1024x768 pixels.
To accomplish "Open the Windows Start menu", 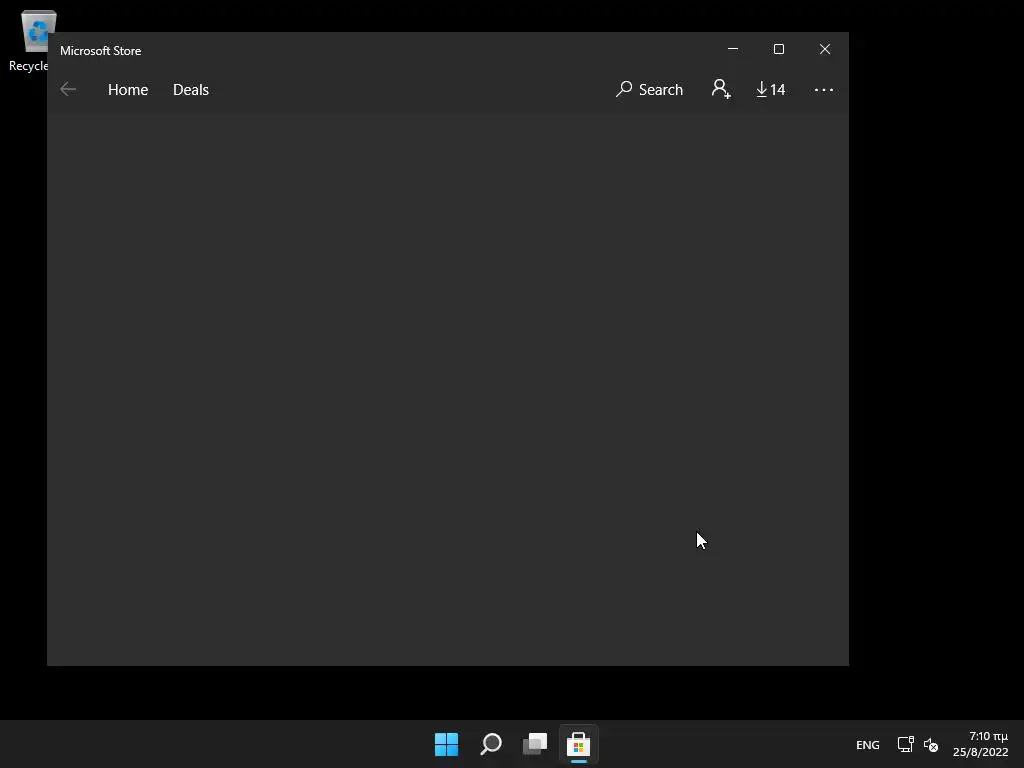I will [x=447, y=744].
